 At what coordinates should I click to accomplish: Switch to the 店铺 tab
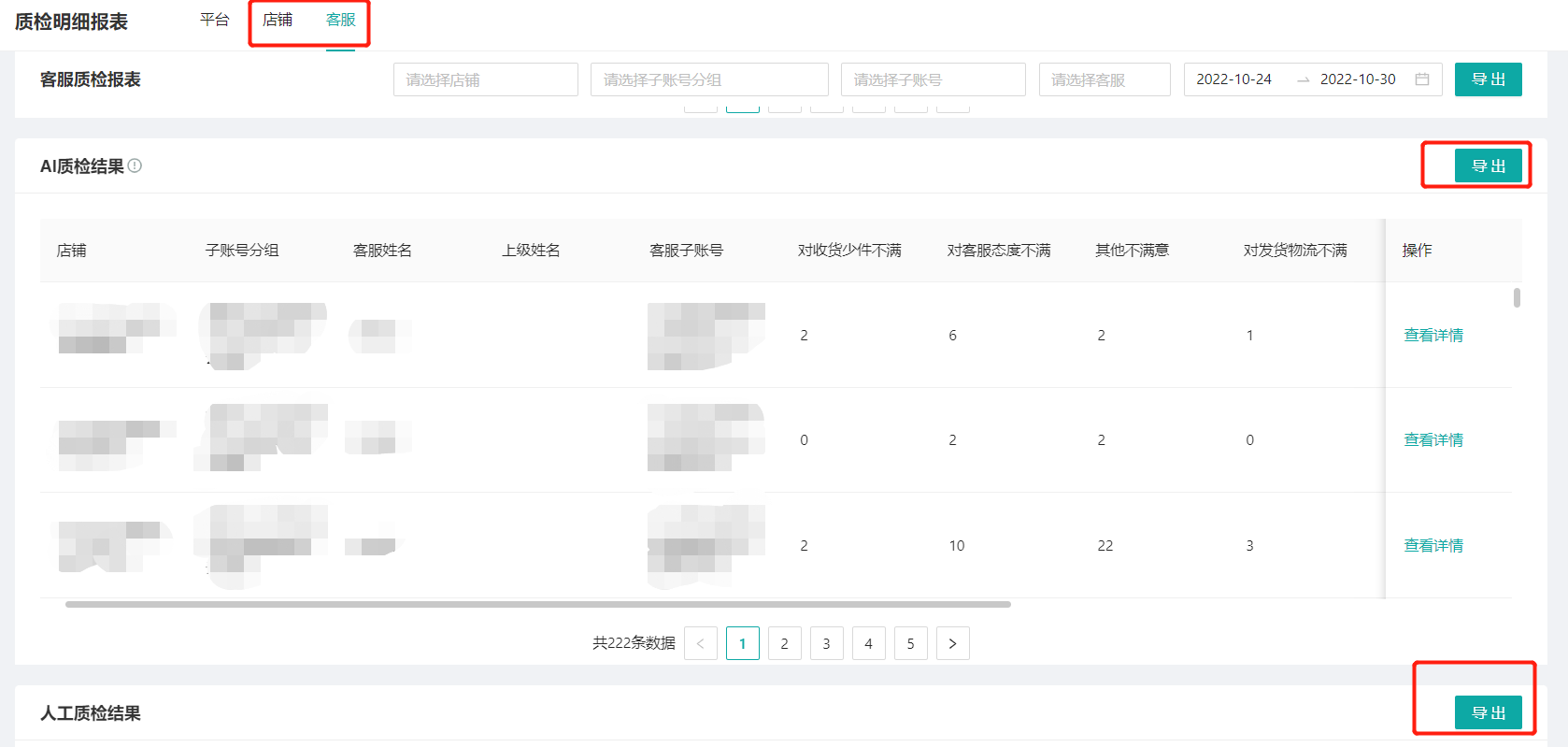(x=277, y=20)
